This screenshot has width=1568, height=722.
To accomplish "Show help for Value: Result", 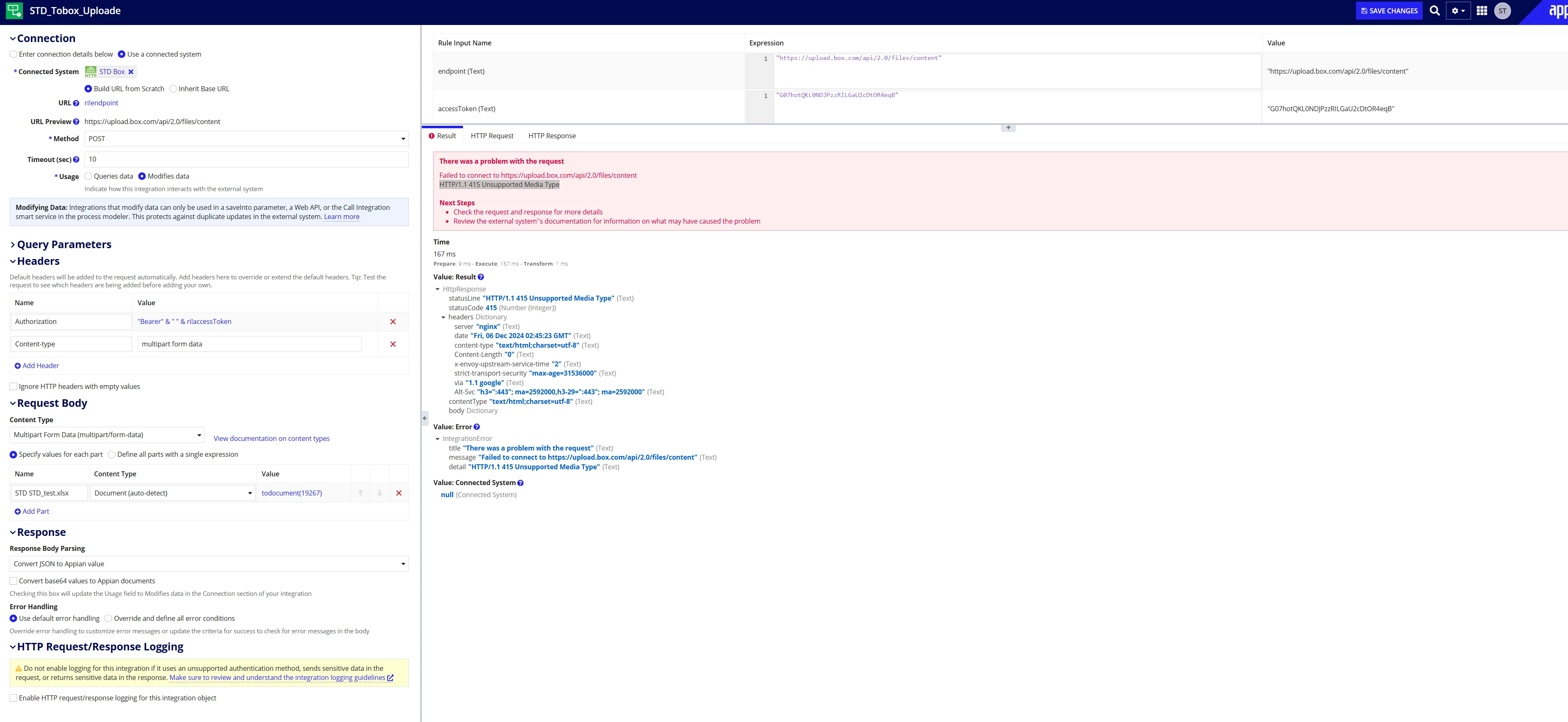I will click(481, 277).
